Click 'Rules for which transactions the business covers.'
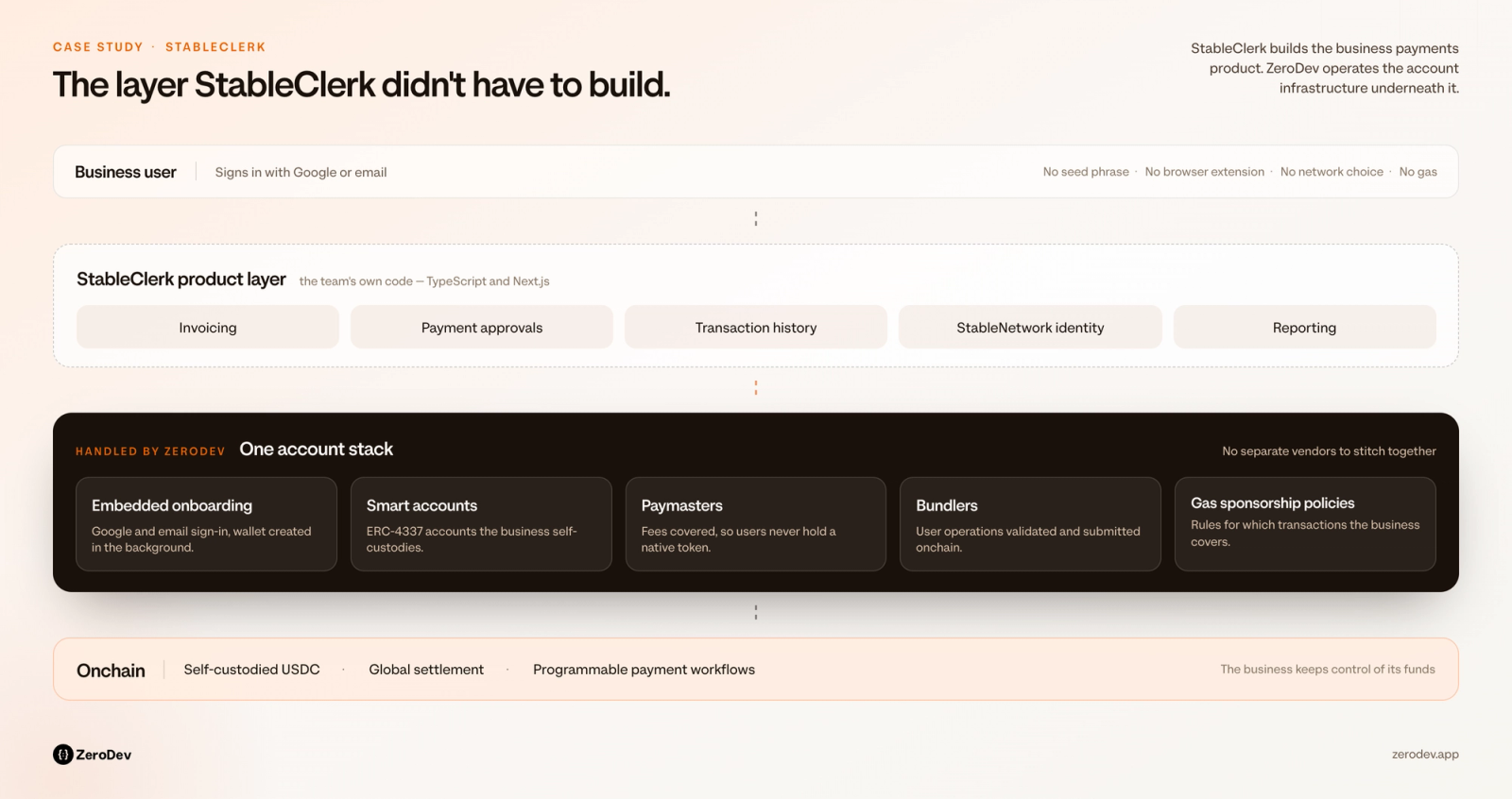The height and width of the screenshot is (799, 1512). pyautogui.click(x=1305, y=534)
